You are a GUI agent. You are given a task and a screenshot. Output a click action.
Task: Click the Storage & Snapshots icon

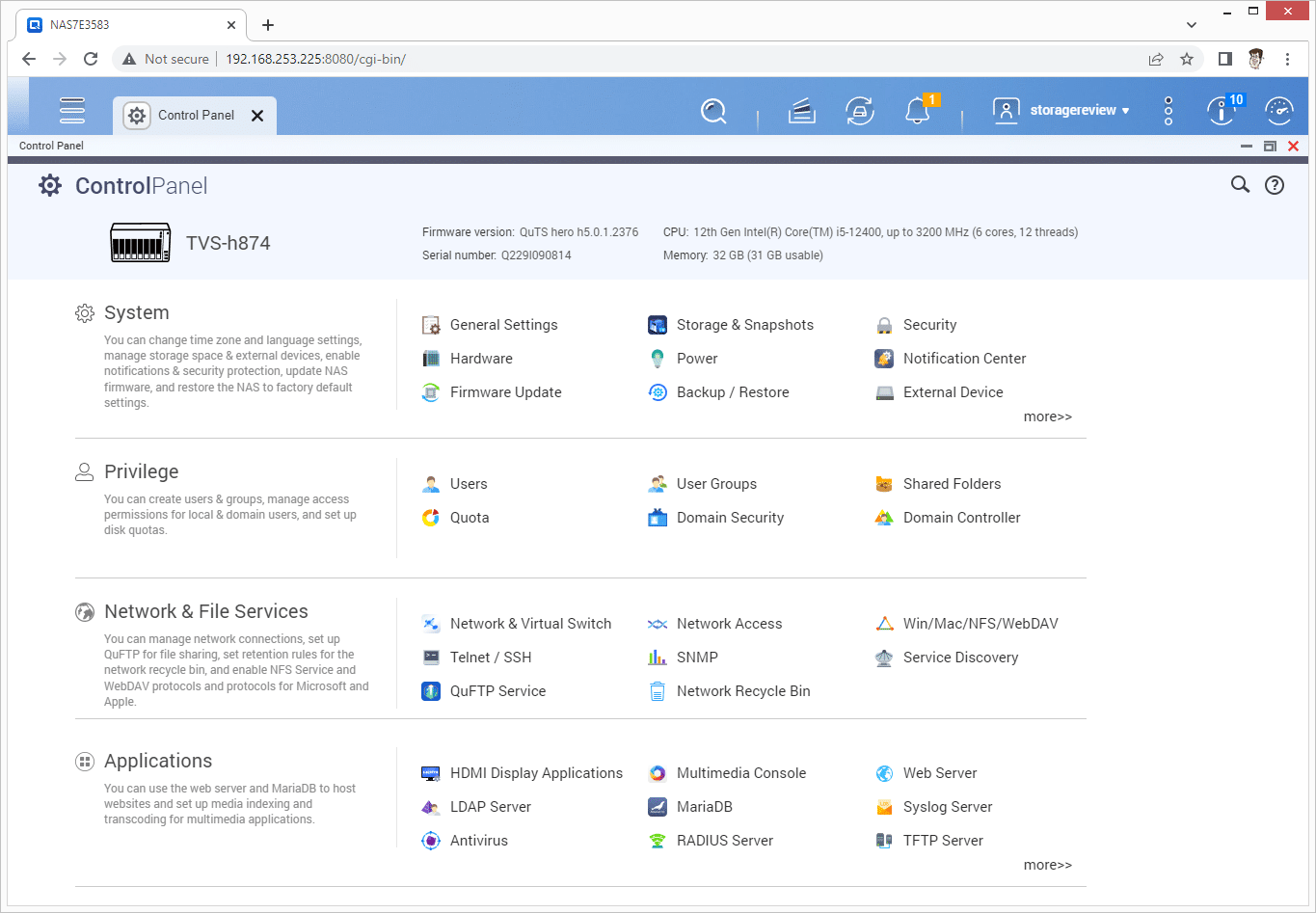658,325
